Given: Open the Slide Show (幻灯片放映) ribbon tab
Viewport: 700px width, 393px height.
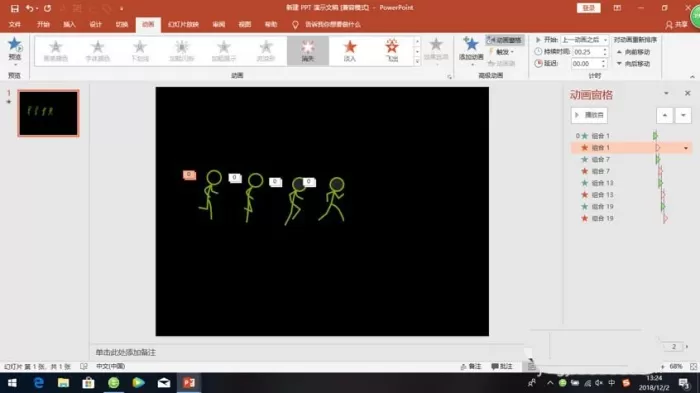Looking at the screenshot, I should 183,25.
